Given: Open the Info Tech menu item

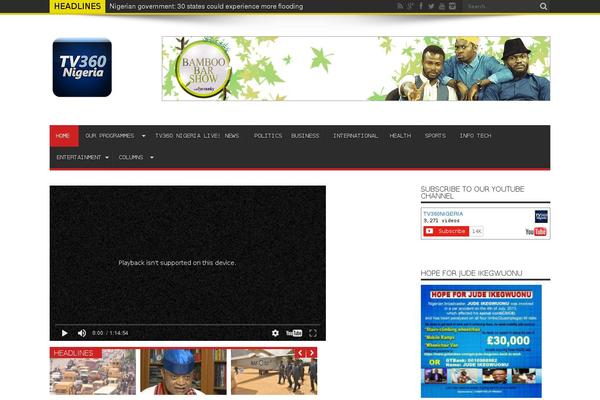Looking at the screenshot, I should (475, 136).
